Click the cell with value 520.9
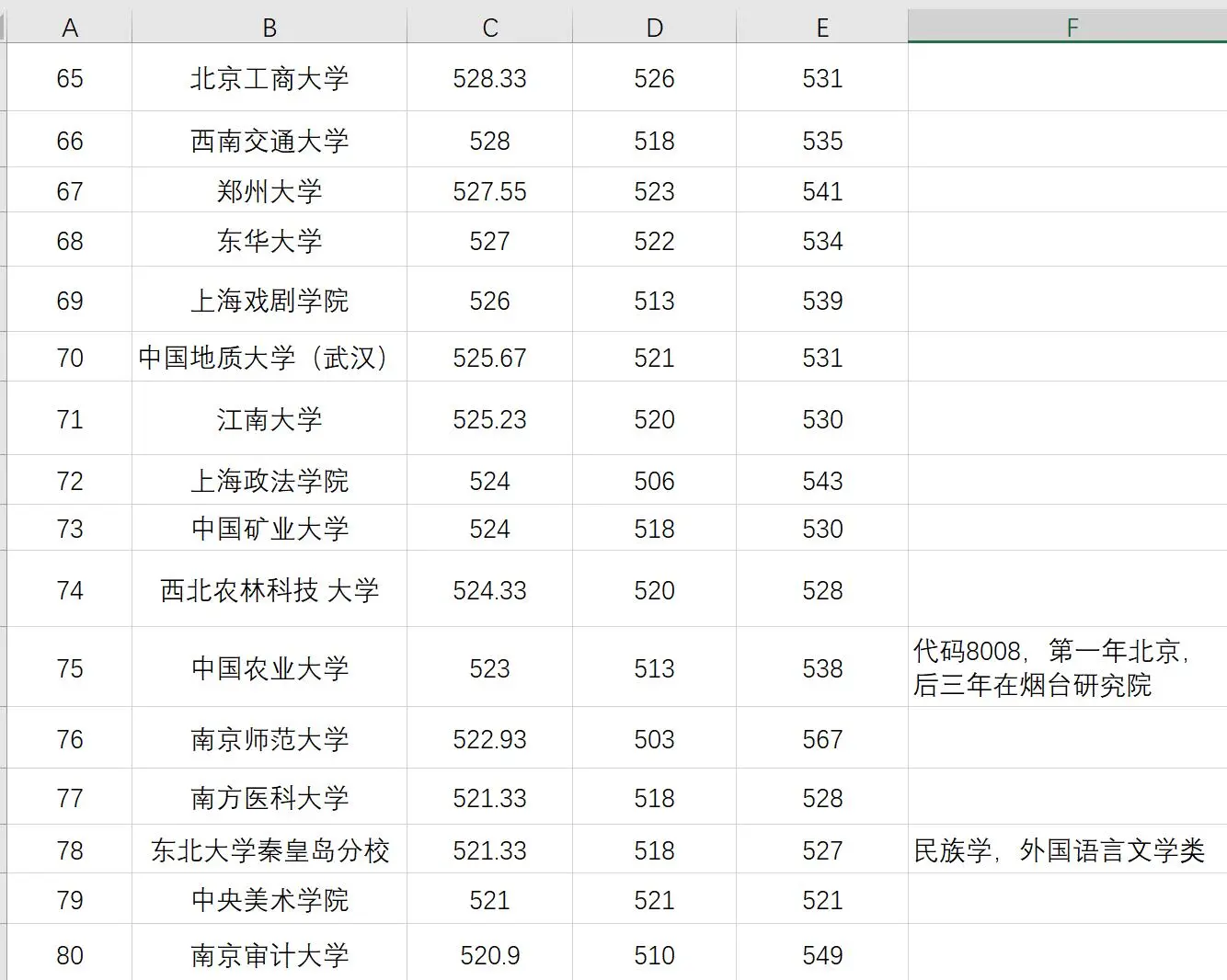The height and width of the screenshot is (980, 1227). tap(488, 954)
